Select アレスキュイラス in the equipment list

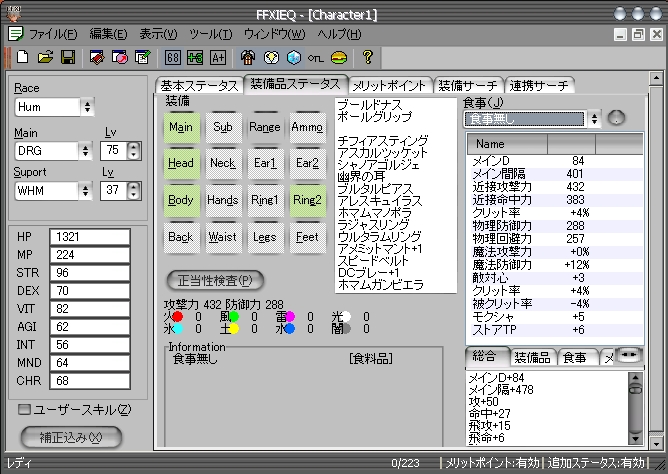point(380,201)
